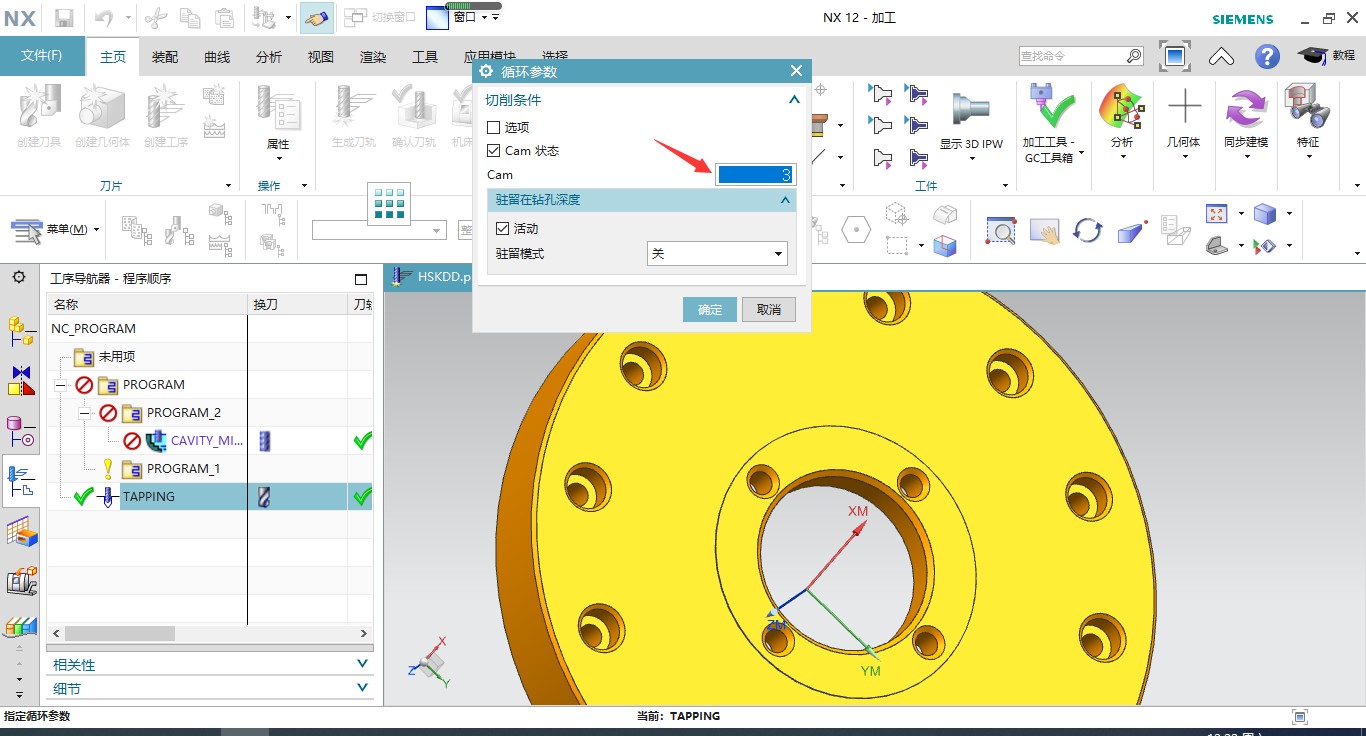Click the 查找命令 search box
This screenshot has width=1366, height=736.
[1081, 56]
